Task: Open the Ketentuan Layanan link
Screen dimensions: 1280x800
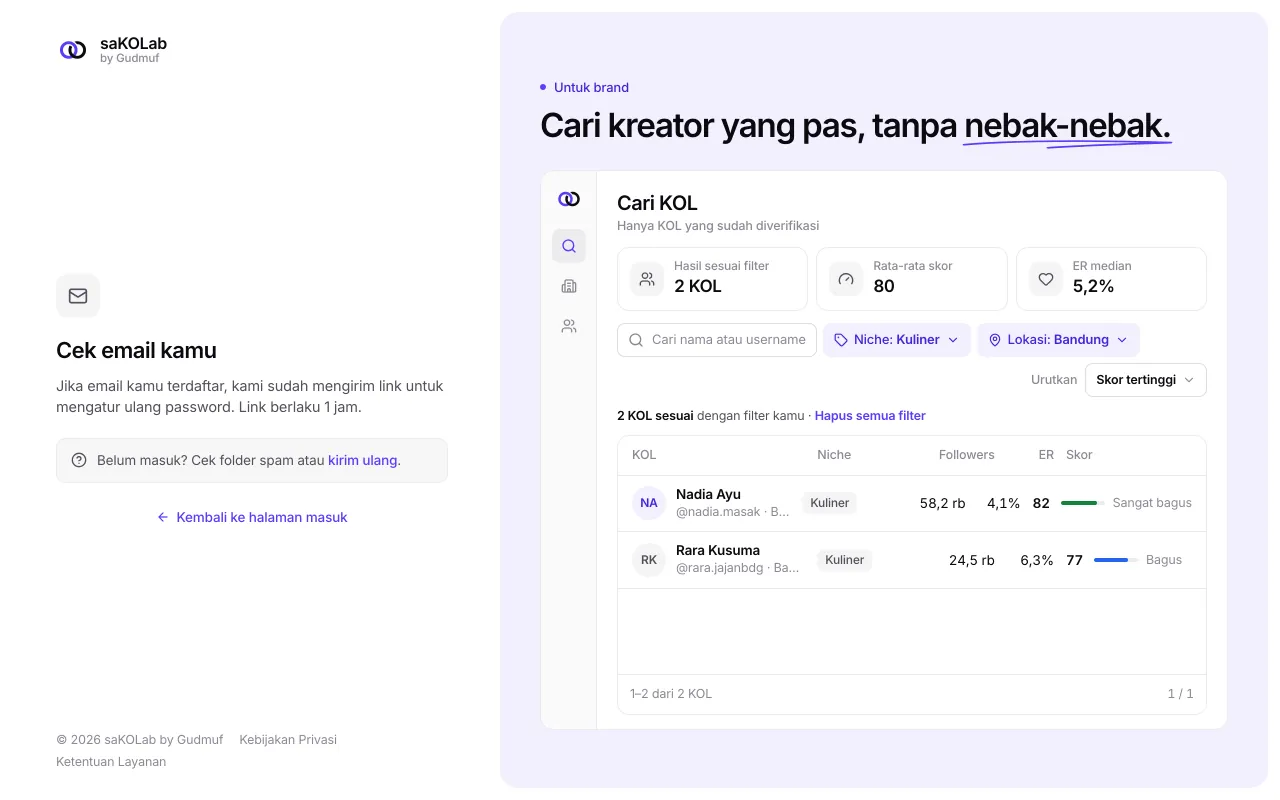Action: (x=111, y=762)
